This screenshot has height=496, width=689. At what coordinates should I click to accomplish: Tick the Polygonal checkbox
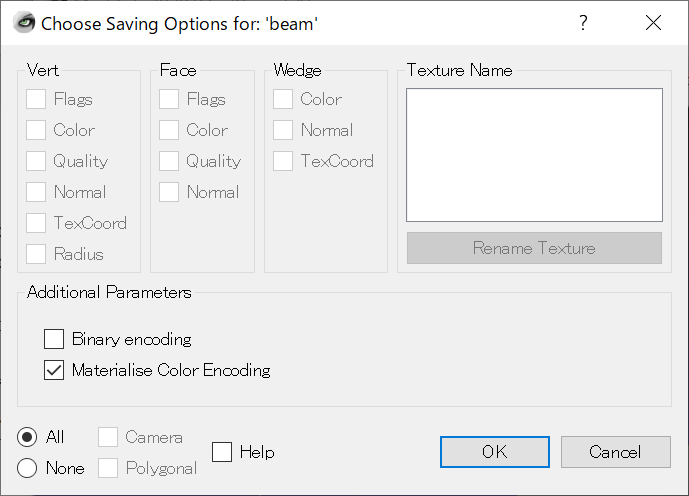108,468
